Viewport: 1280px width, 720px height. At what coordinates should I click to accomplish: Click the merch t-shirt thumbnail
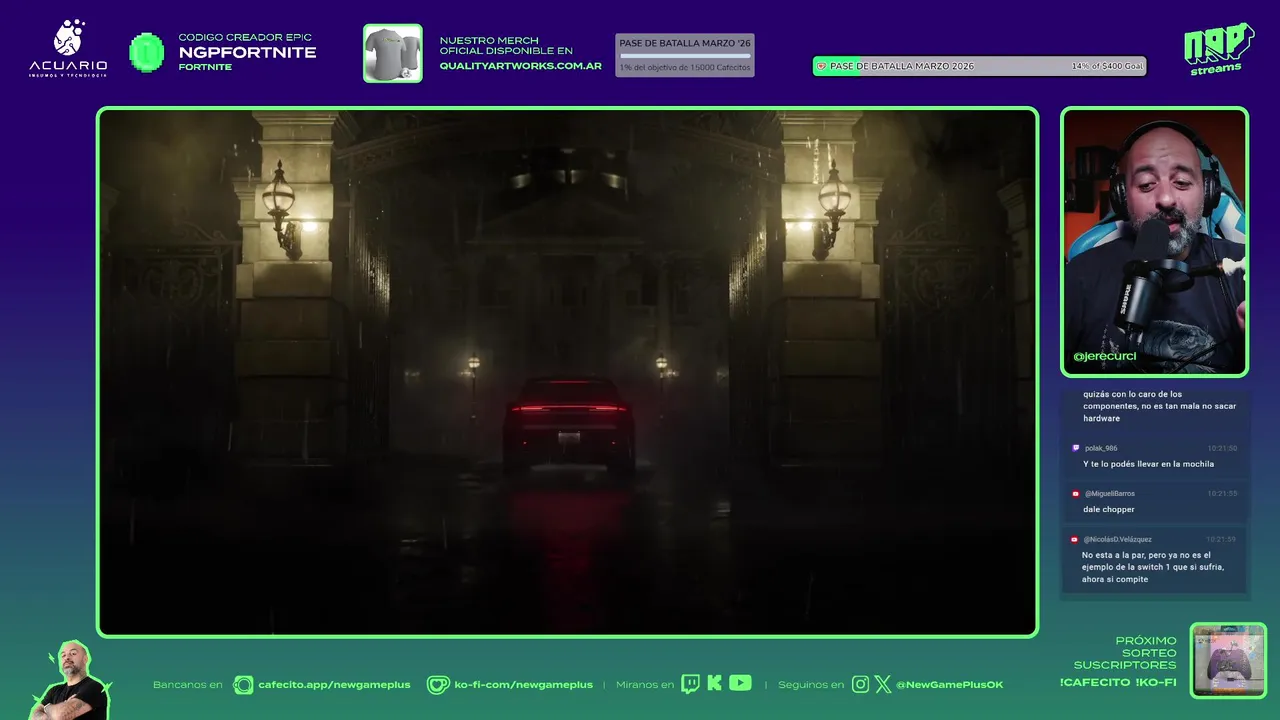pos(392,53)
